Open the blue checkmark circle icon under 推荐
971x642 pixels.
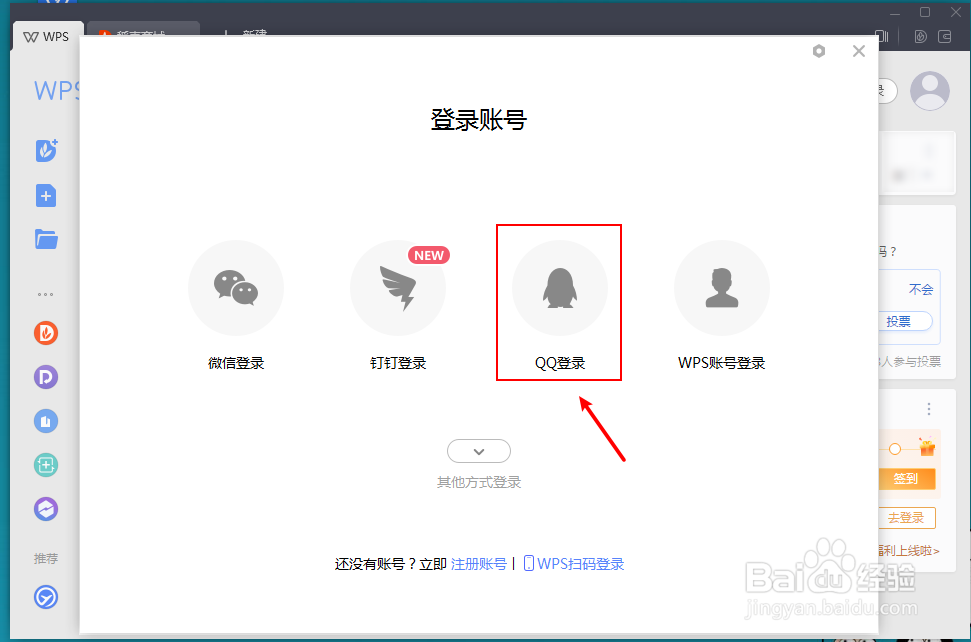click(x=46, y=597)
